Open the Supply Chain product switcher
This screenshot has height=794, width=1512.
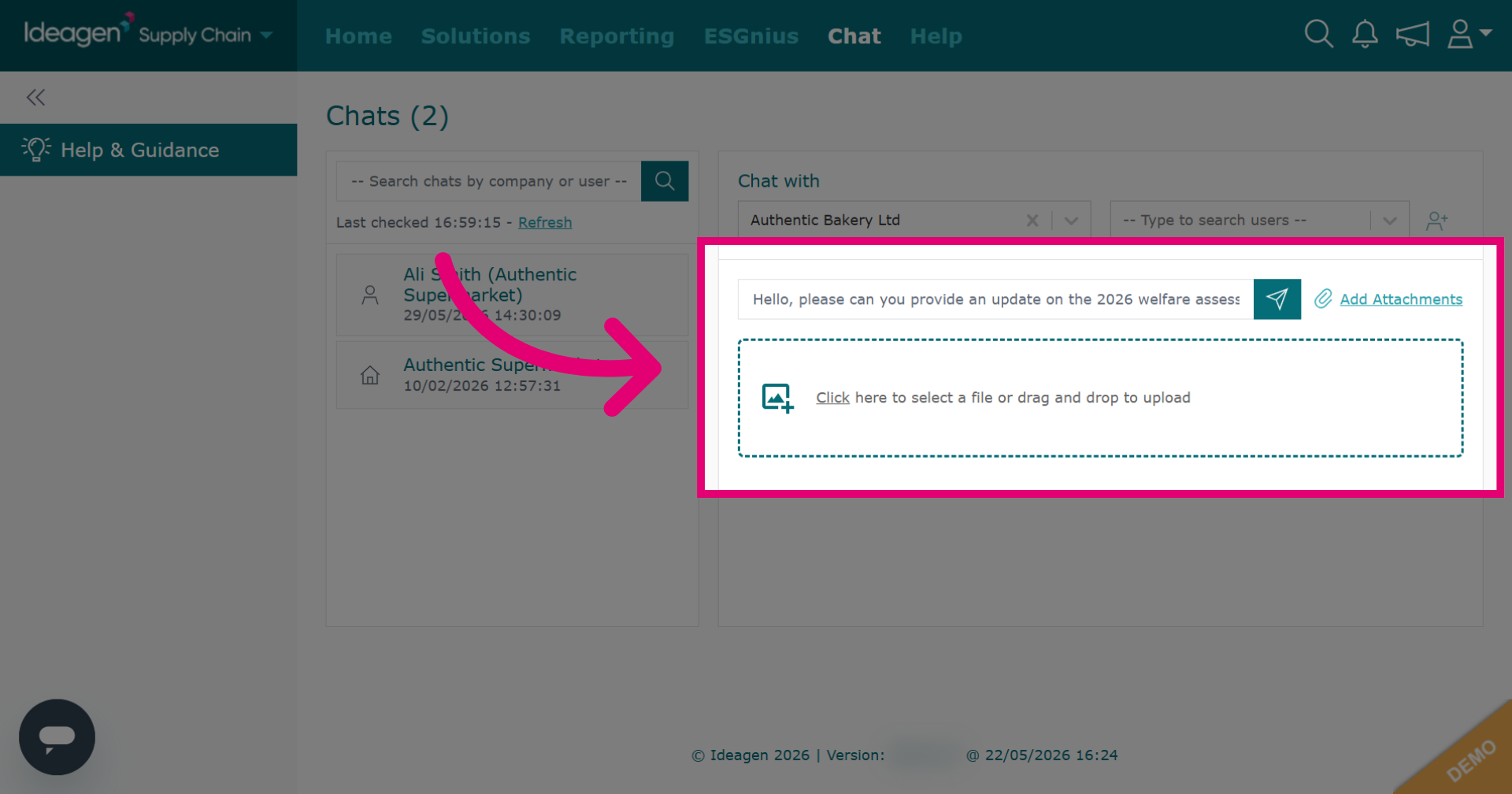(206, 35)
